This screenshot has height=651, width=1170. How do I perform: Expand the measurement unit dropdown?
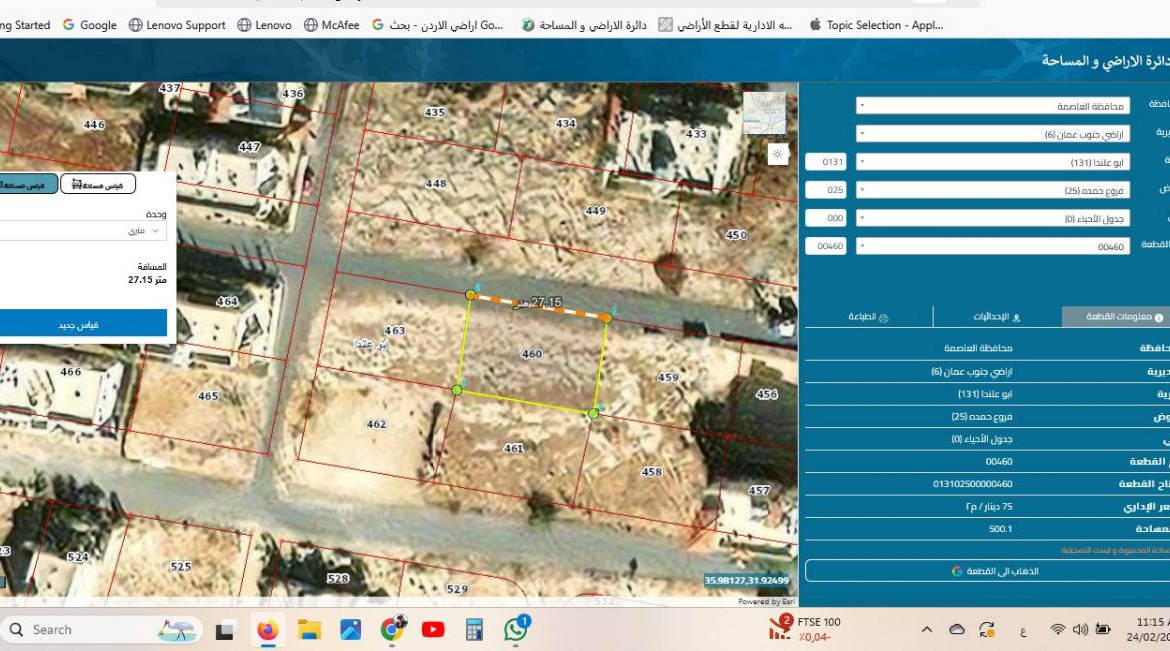coord(82,231)
